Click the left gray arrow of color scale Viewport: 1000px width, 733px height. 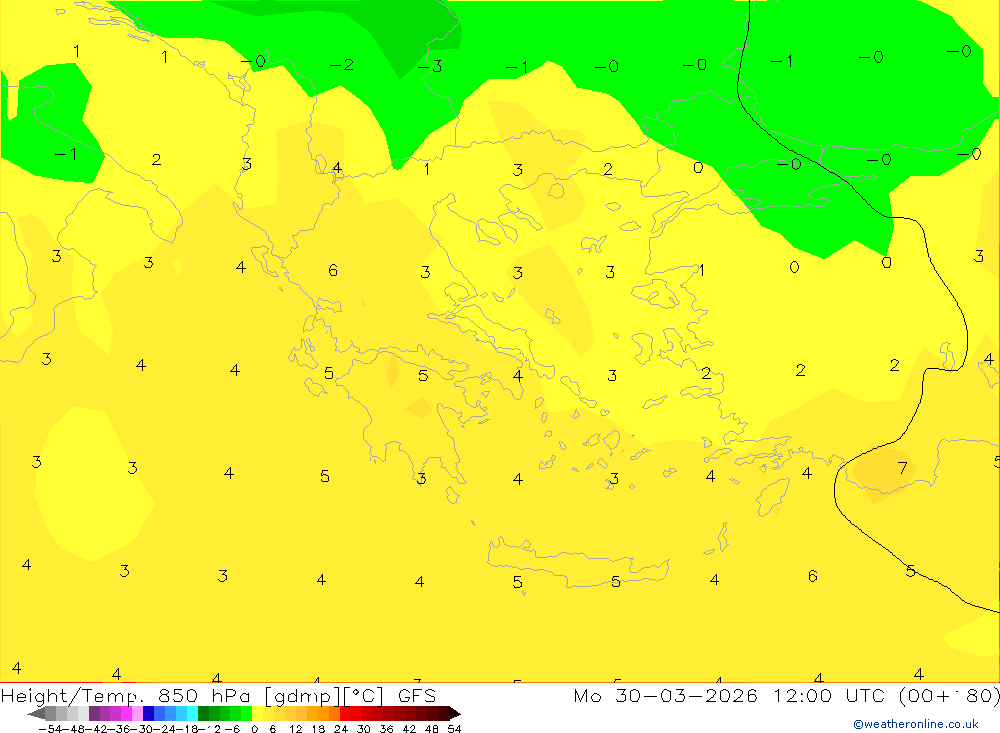pos(37,713)
